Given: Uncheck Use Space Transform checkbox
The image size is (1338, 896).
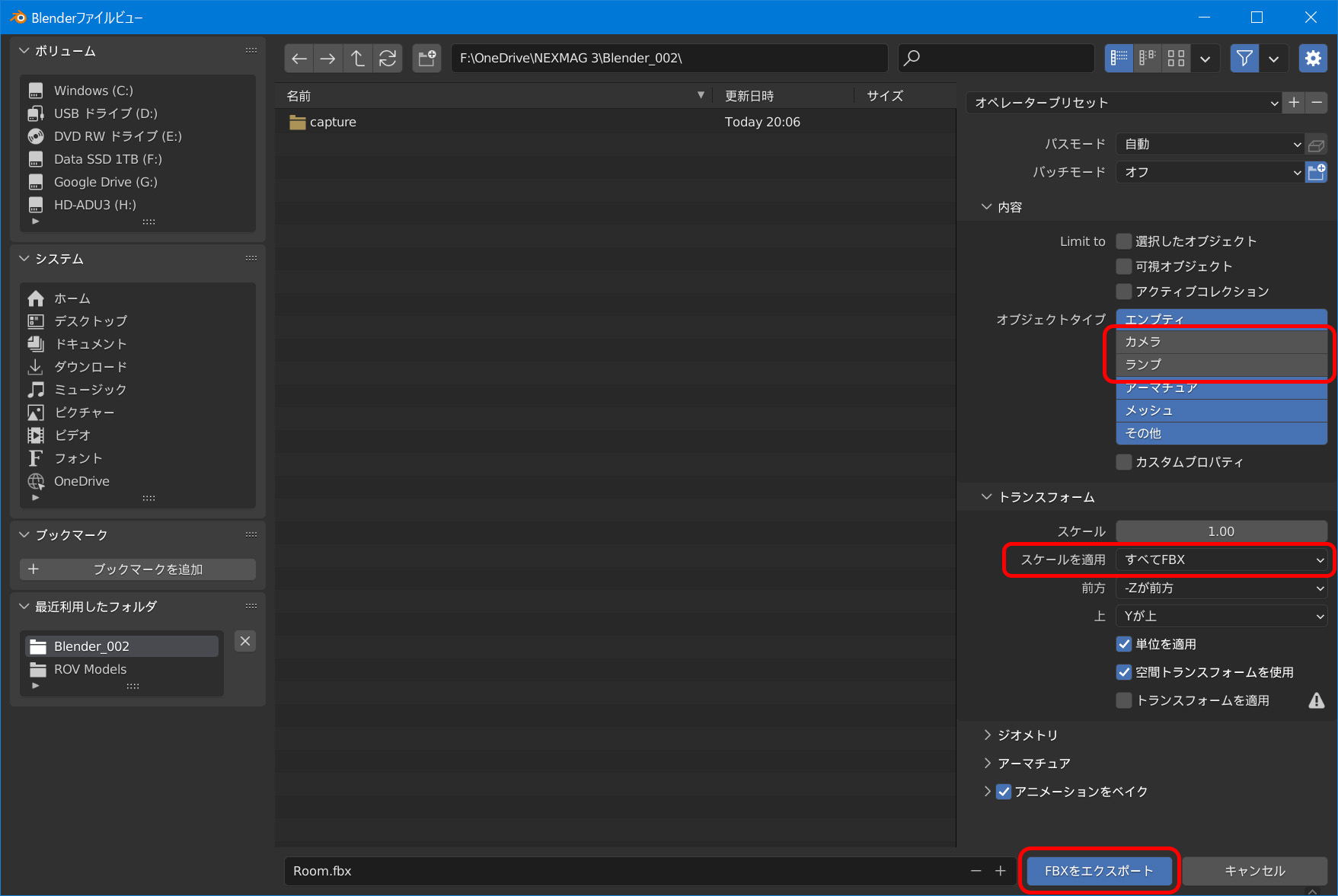Looking at the screenshot, I should click(x=1124, y=672).
